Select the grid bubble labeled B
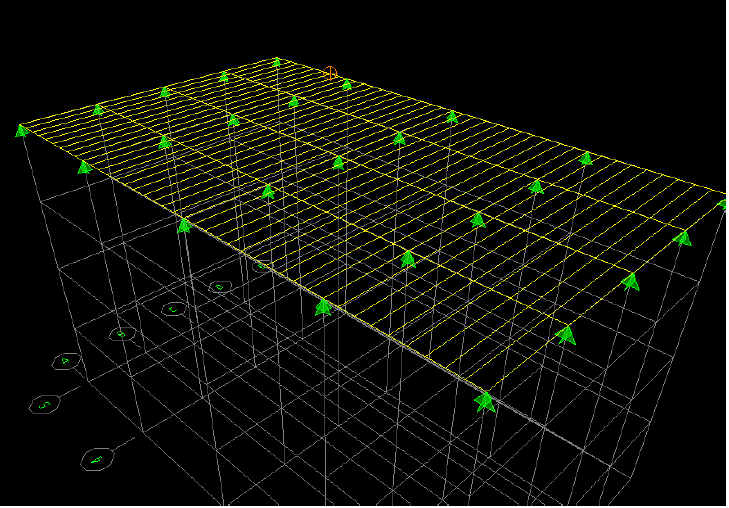729x508 pixels. [x=122, y=334]
